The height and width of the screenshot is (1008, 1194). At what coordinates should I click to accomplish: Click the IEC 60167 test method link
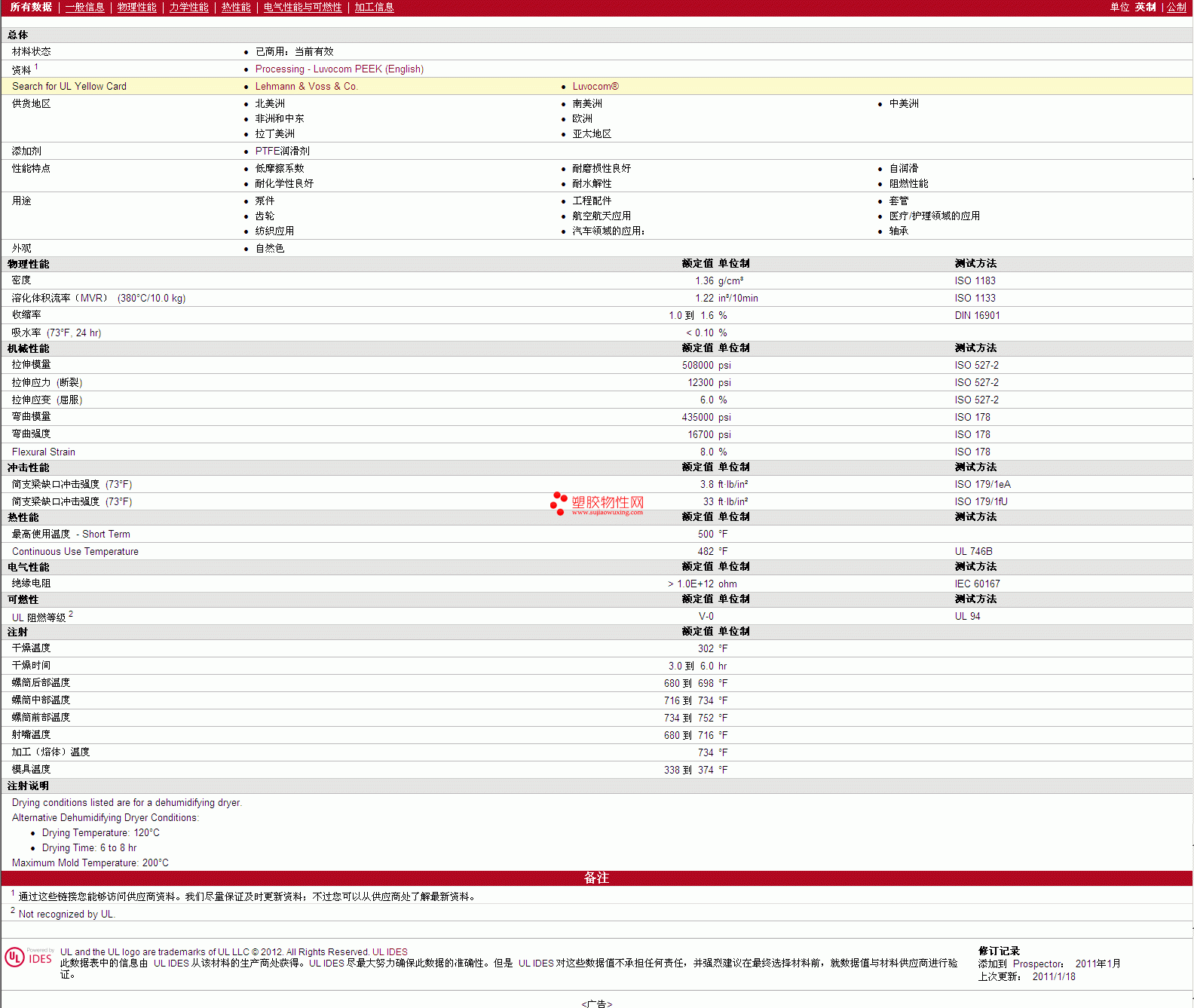coord(977,584)
